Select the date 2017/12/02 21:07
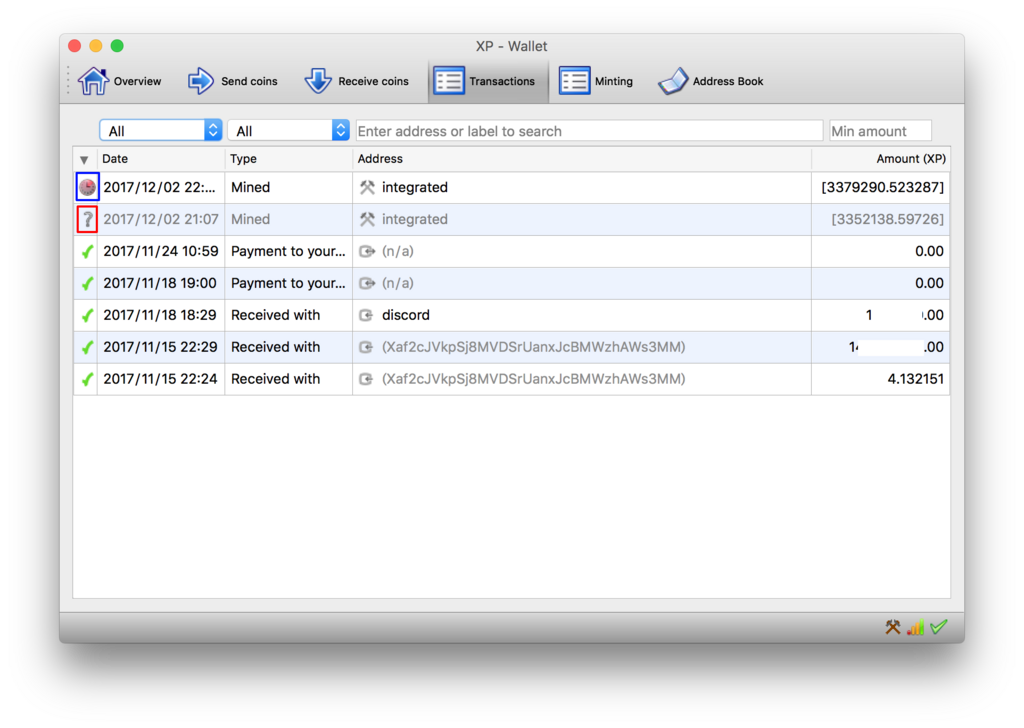Image resolution: width=1024 pixels, height=728 pixels. (x=161, y=219)
